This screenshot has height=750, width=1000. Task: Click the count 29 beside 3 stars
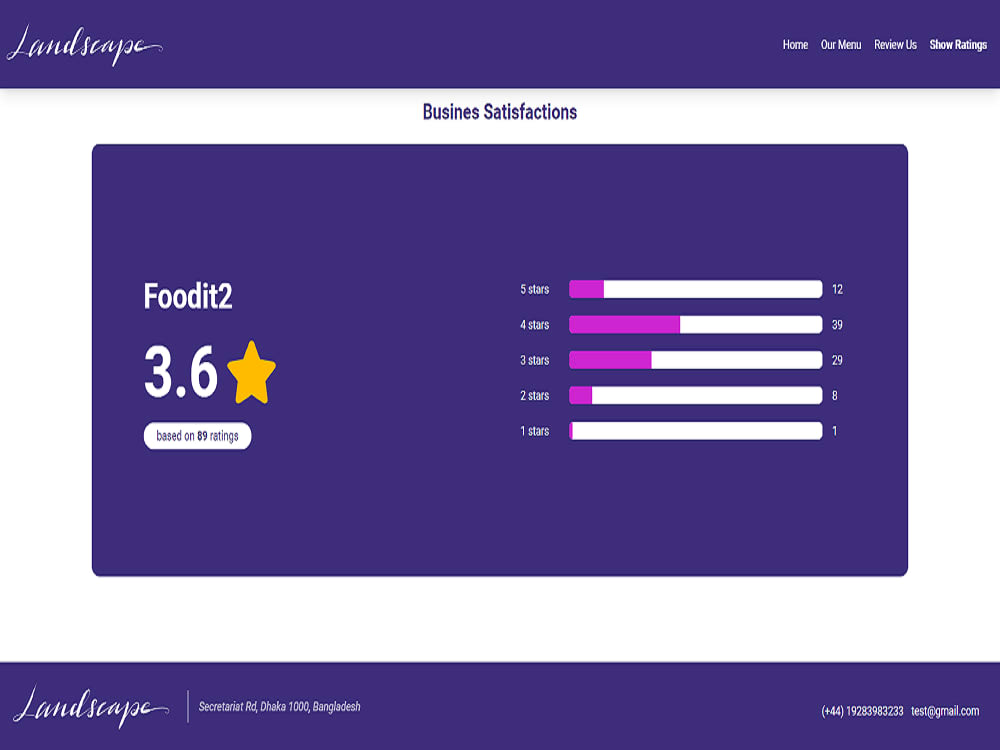point(837,360)
